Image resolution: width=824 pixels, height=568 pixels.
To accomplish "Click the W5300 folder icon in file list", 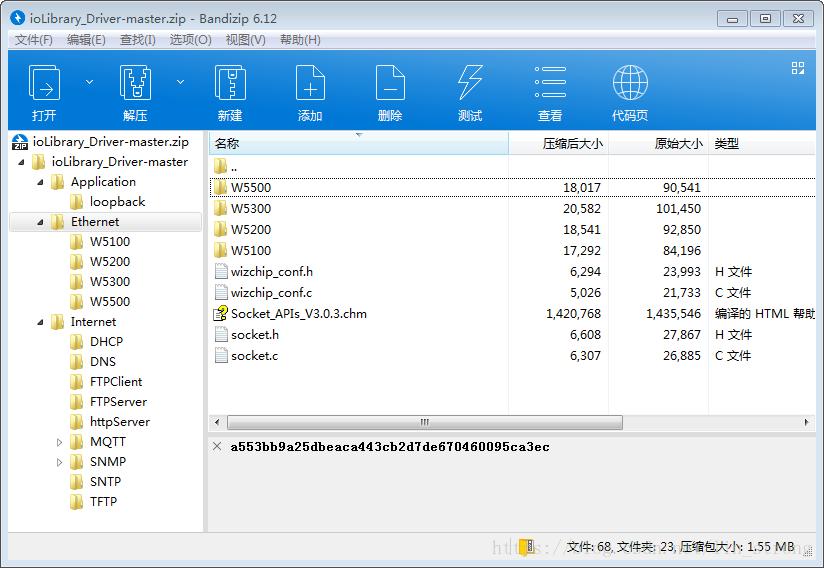I will point(221,209).
